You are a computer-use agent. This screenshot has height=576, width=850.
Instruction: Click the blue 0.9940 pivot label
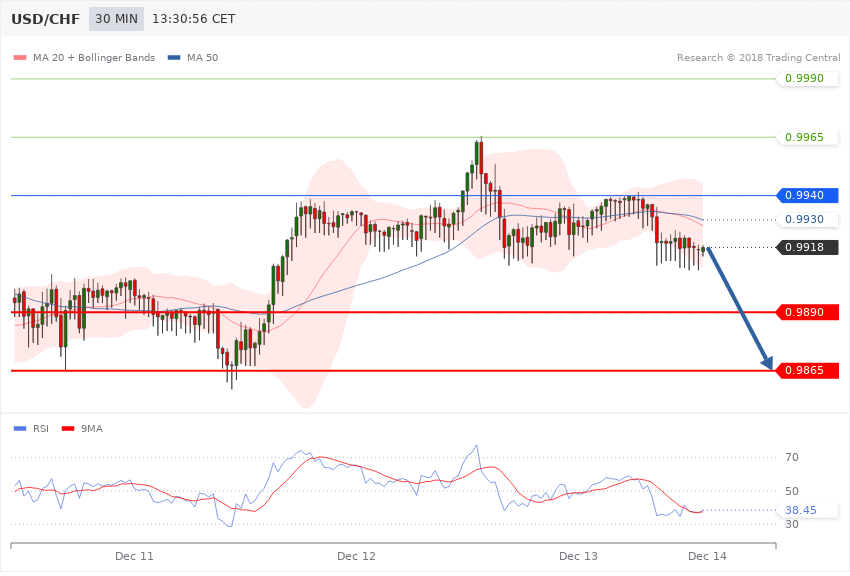pos(808,195)
